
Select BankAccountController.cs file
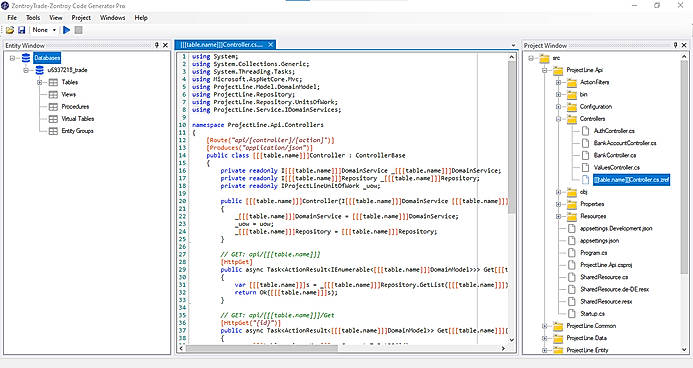click(625, 143)
